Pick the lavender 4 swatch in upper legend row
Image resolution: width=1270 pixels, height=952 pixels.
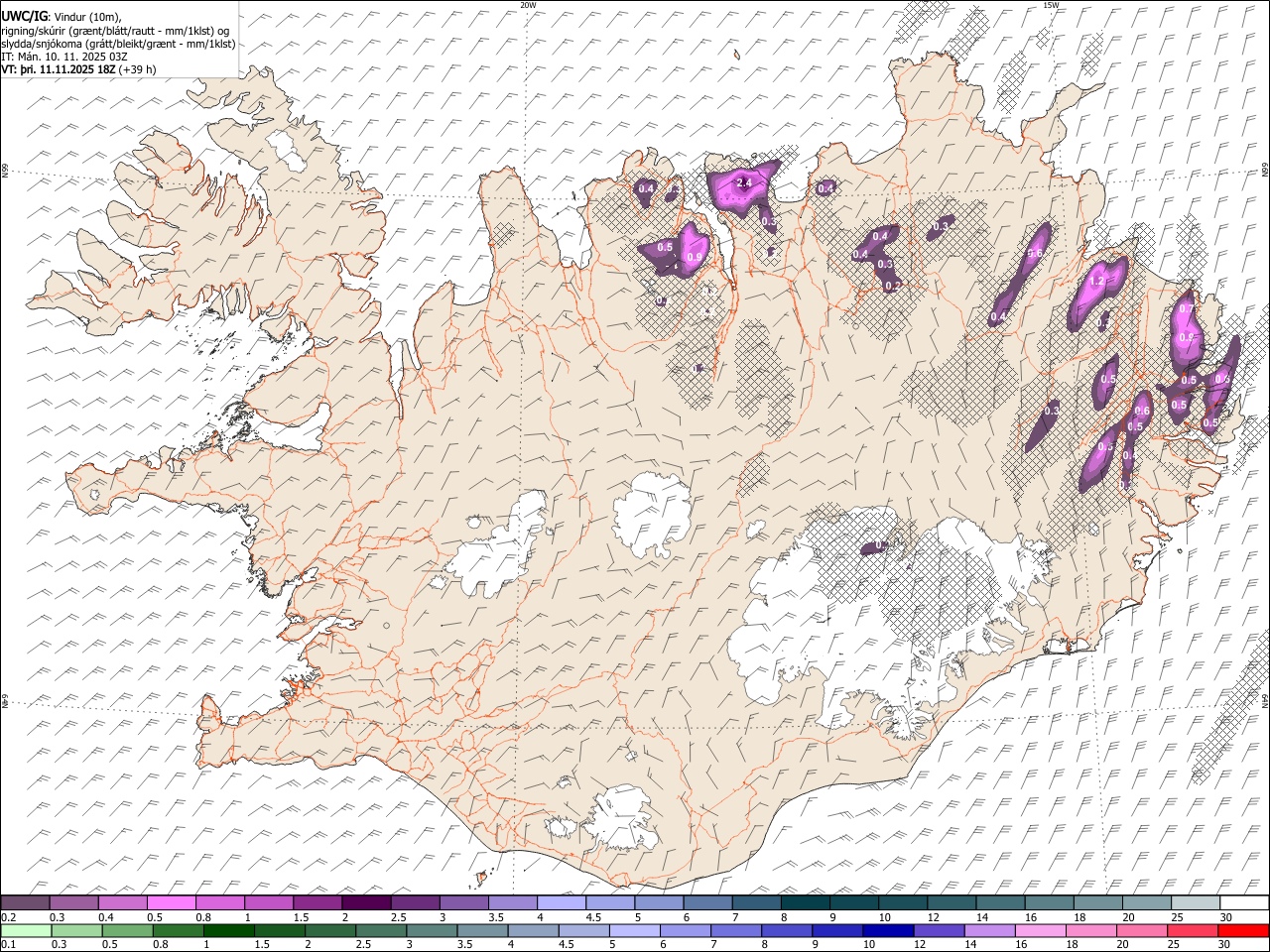point(562,902)
